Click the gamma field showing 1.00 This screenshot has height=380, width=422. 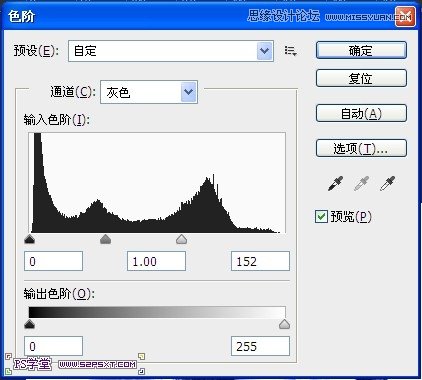click(x=156, y=261)
